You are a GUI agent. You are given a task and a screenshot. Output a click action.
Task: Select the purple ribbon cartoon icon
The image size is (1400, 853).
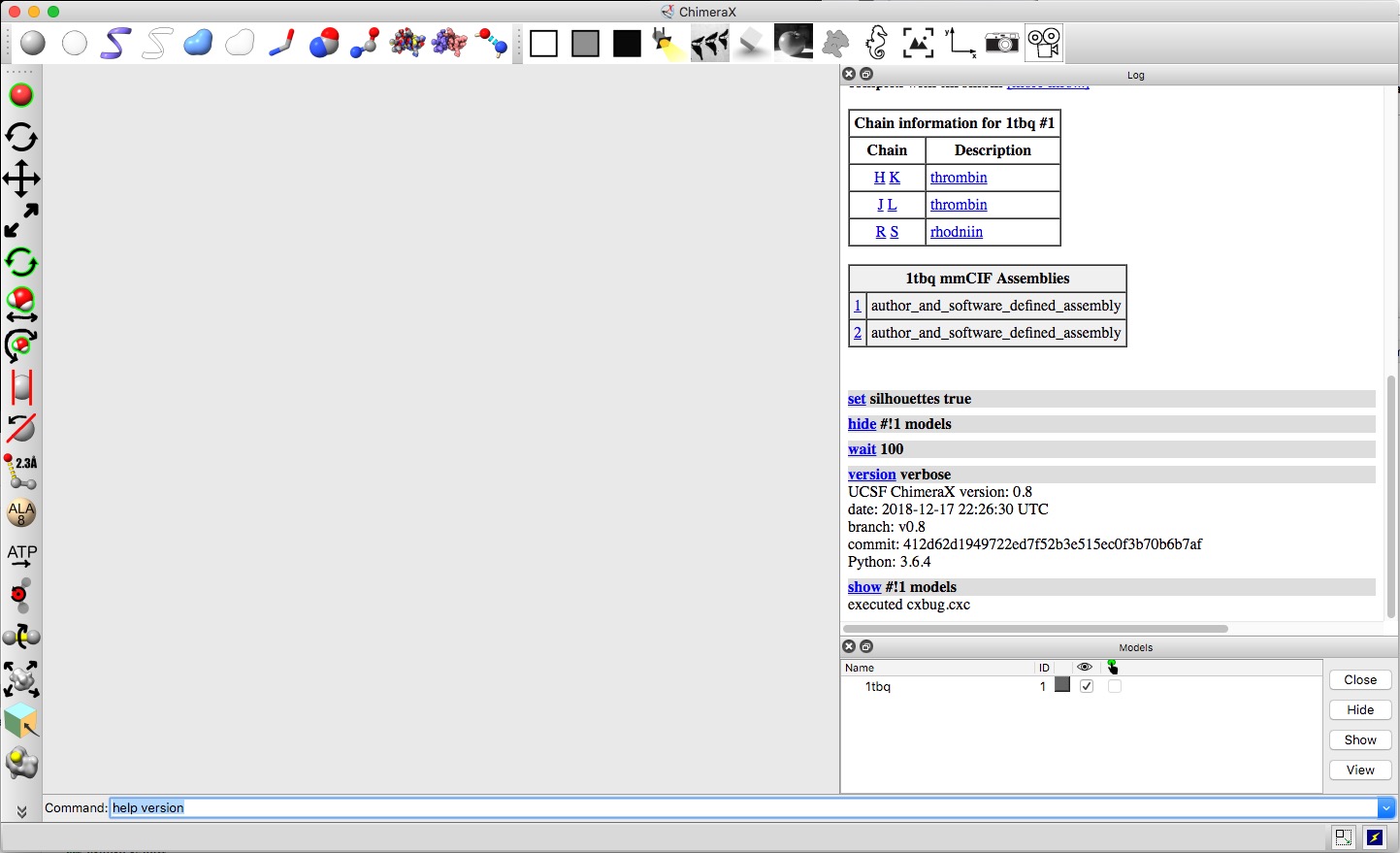pos(115,43)
